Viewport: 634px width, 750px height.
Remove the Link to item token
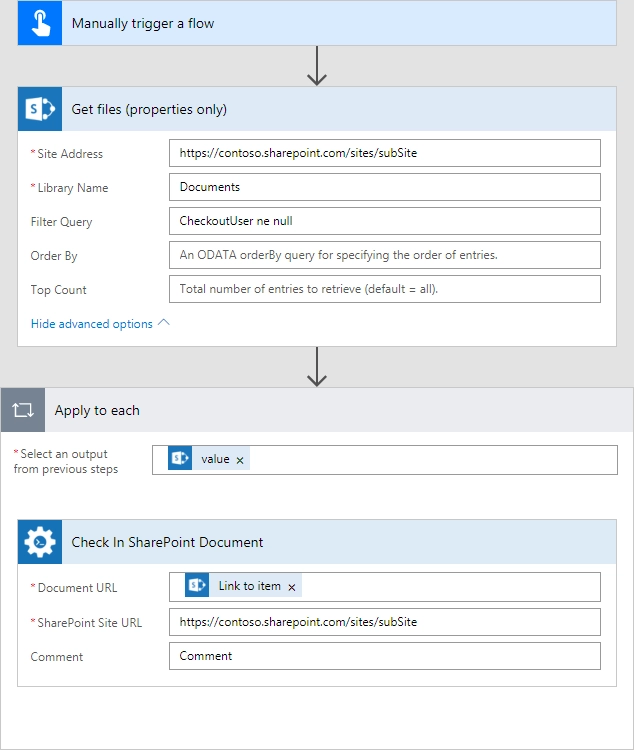292,587
